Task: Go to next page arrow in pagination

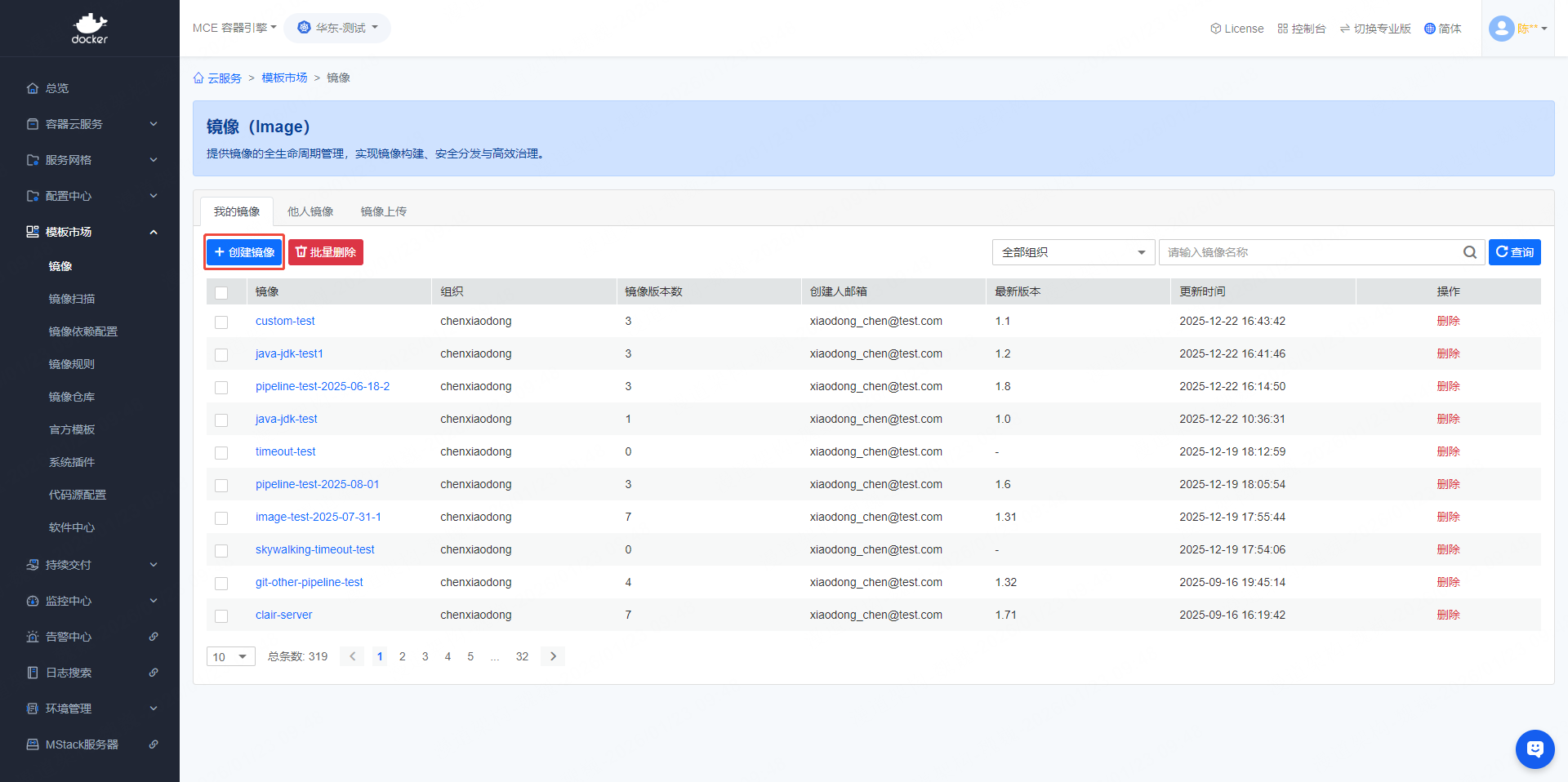Action: point(553,656)
